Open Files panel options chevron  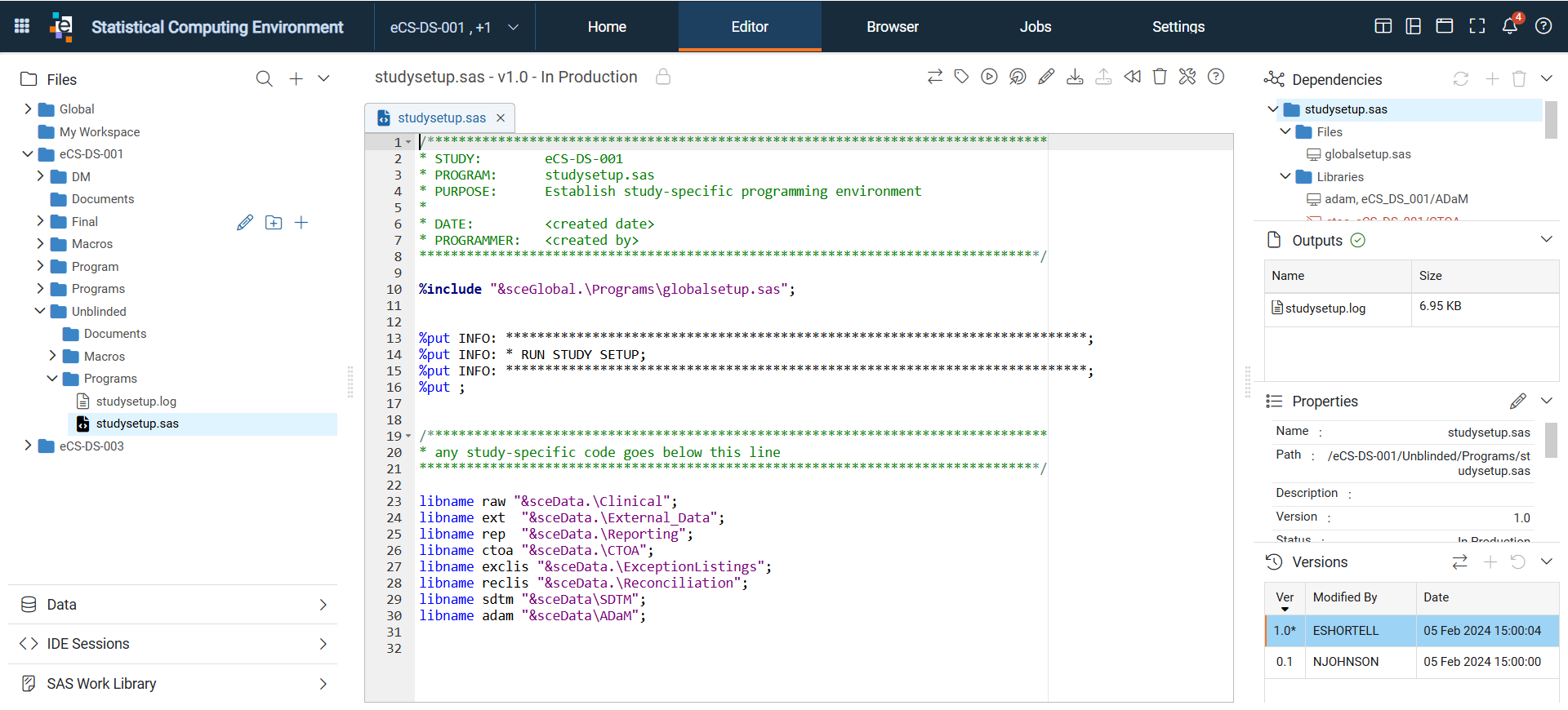[x=323, y=79]
